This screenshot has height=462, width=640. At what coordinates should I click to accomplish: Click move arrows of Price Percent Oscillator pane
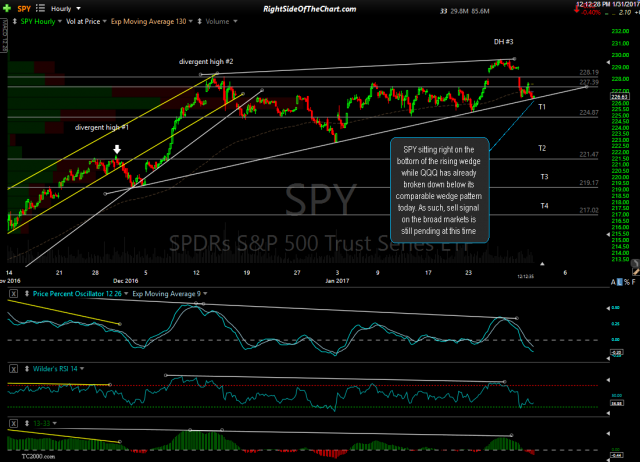click(x=27, y=293)
